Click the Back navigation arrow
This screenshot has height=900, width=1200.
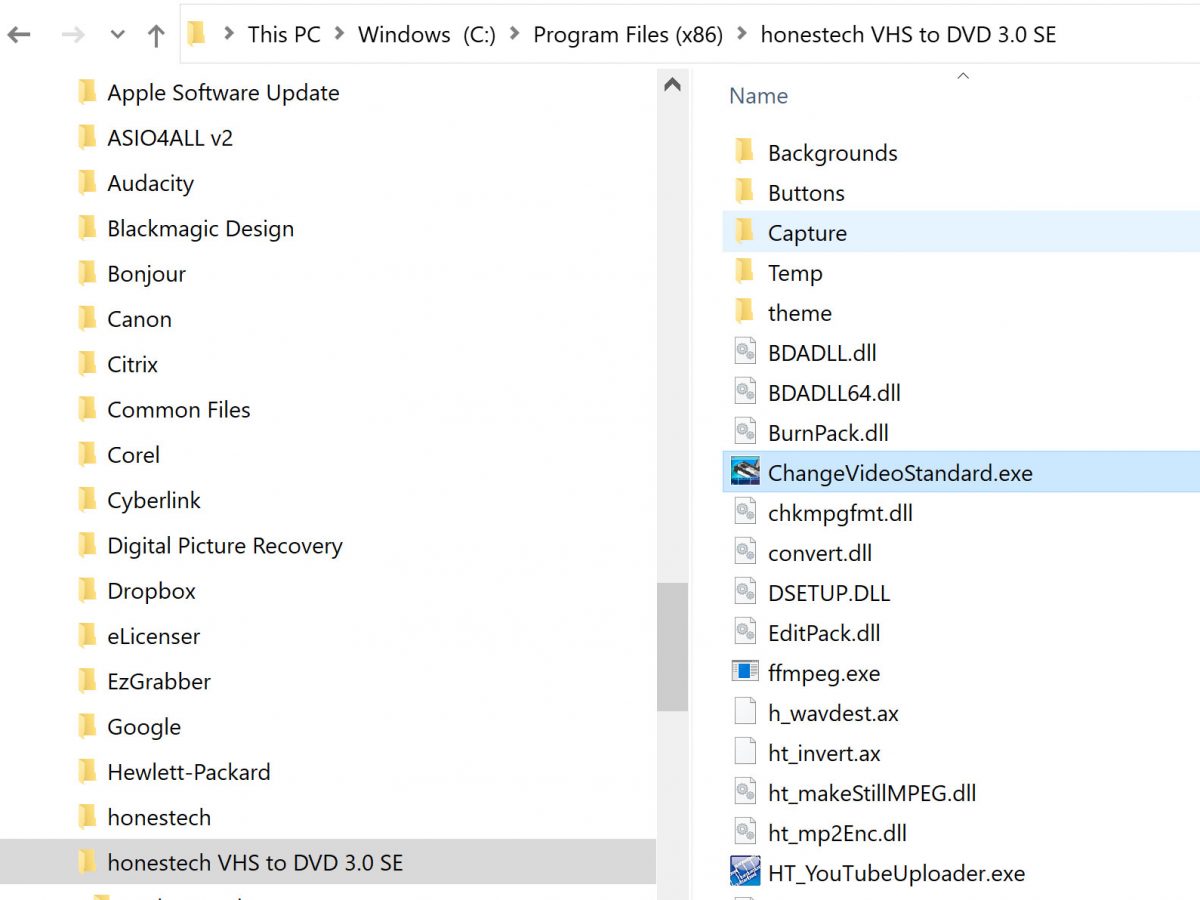(x=20, y=36)
